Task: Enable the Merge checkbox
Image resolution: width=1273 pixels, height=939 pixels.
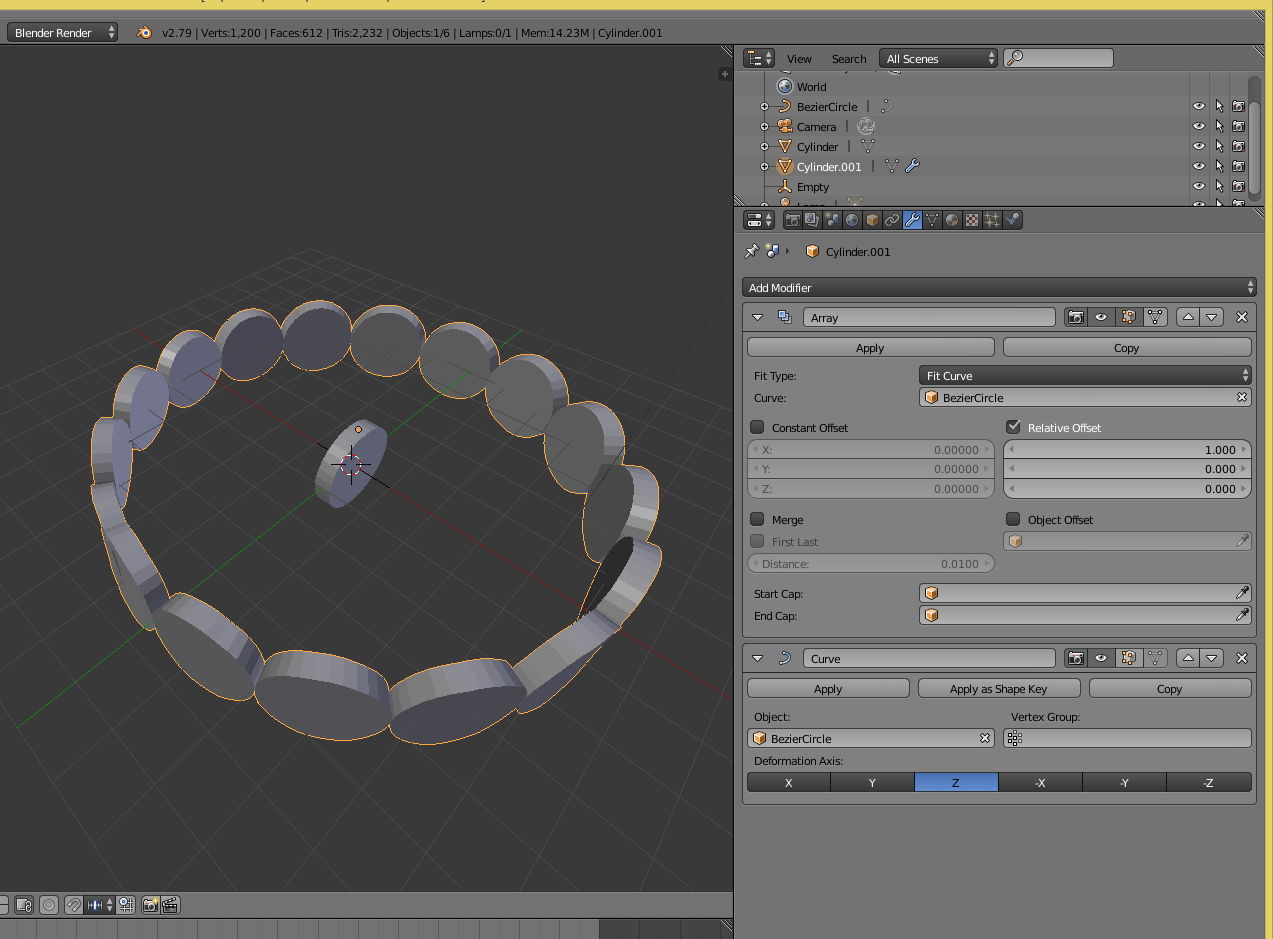Action: tap(757, 519)
